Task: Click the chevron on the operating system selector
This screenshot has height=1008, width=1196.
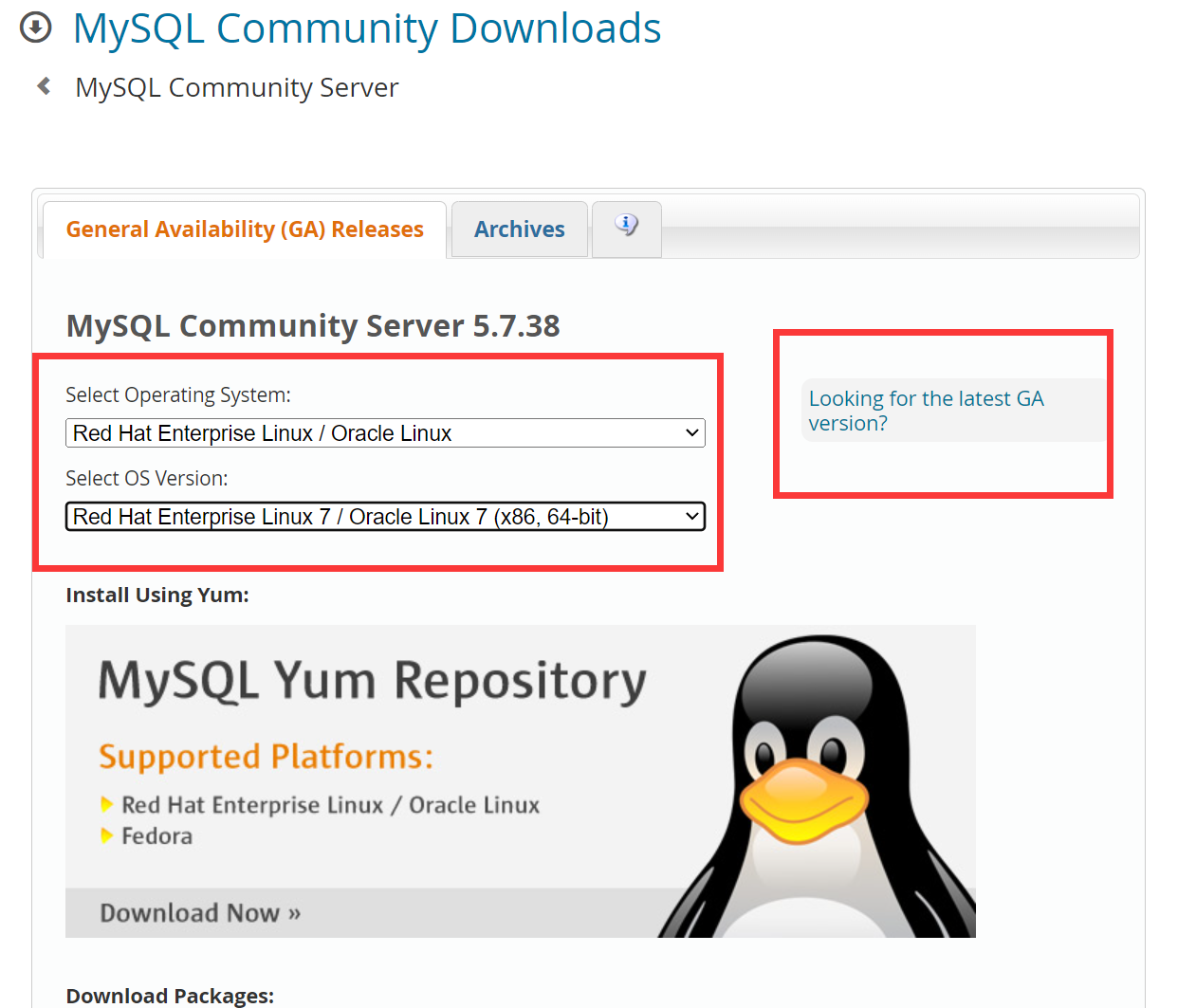Action: point(691,432)
